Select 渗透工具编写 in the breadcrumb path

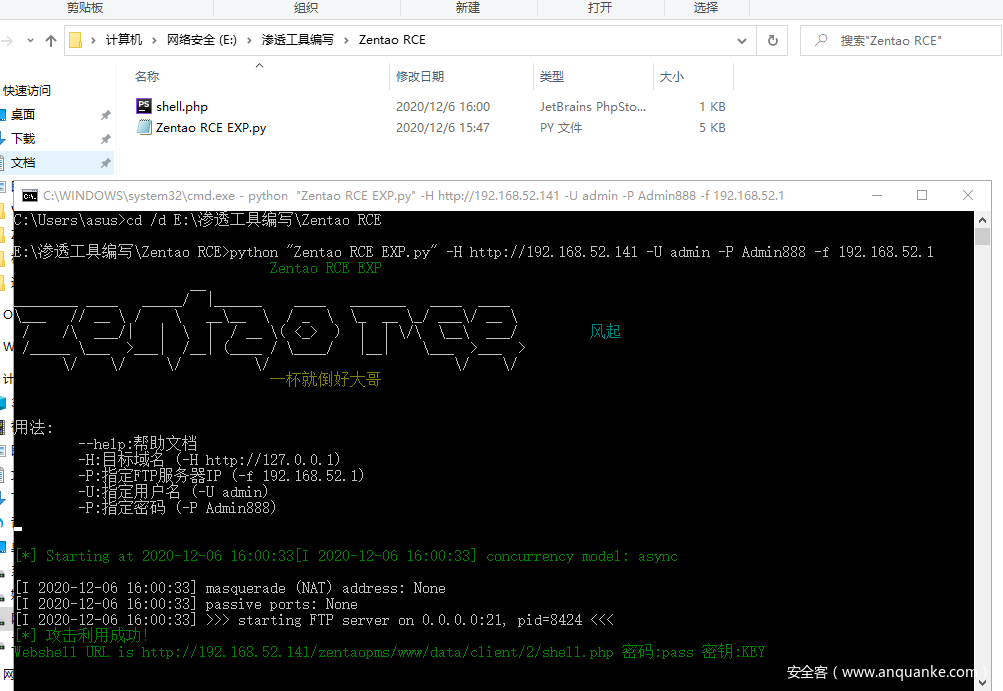(x=297, y=40)
